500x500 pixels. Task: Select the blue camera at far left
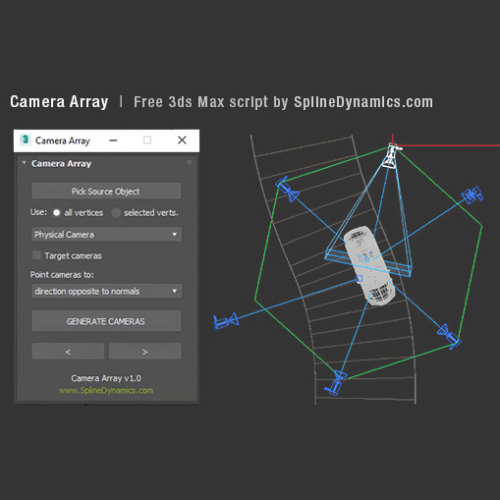(x=226, y=321)
